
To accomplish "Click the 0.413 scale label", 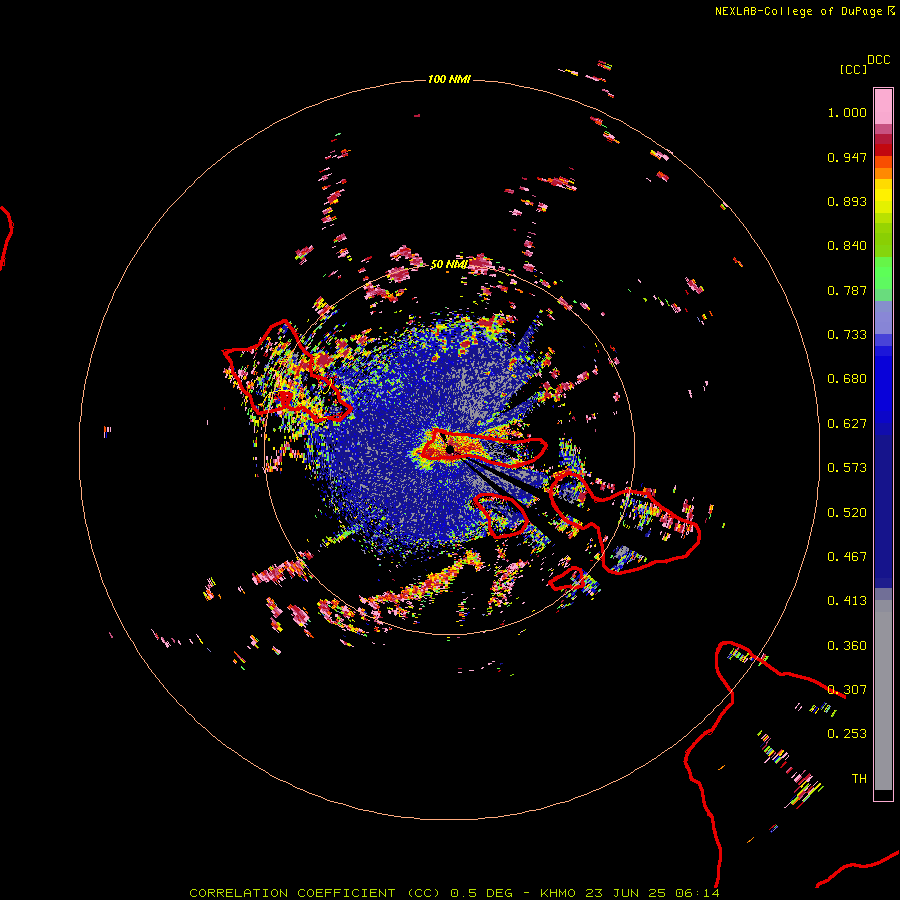I will click(847, 601).
